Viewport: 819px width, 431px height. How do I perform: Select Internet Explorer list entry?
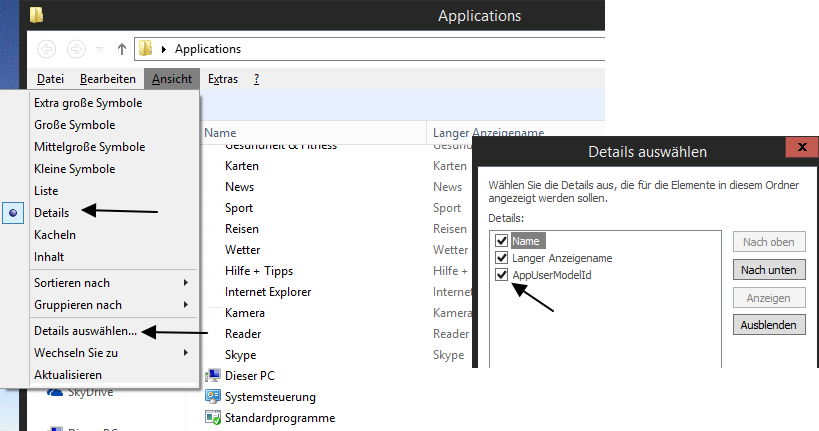[268, 292]
